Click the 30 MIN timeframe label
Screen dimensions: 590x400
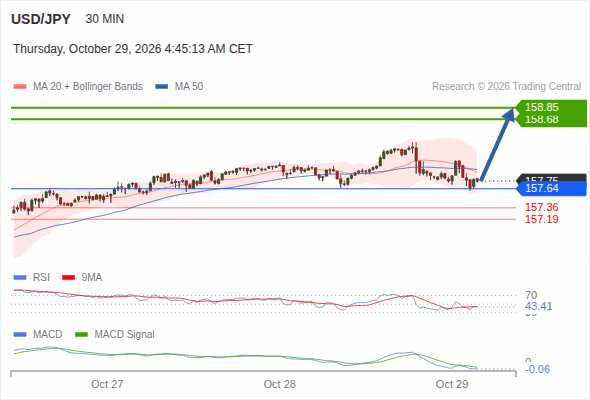pos(105,19)
